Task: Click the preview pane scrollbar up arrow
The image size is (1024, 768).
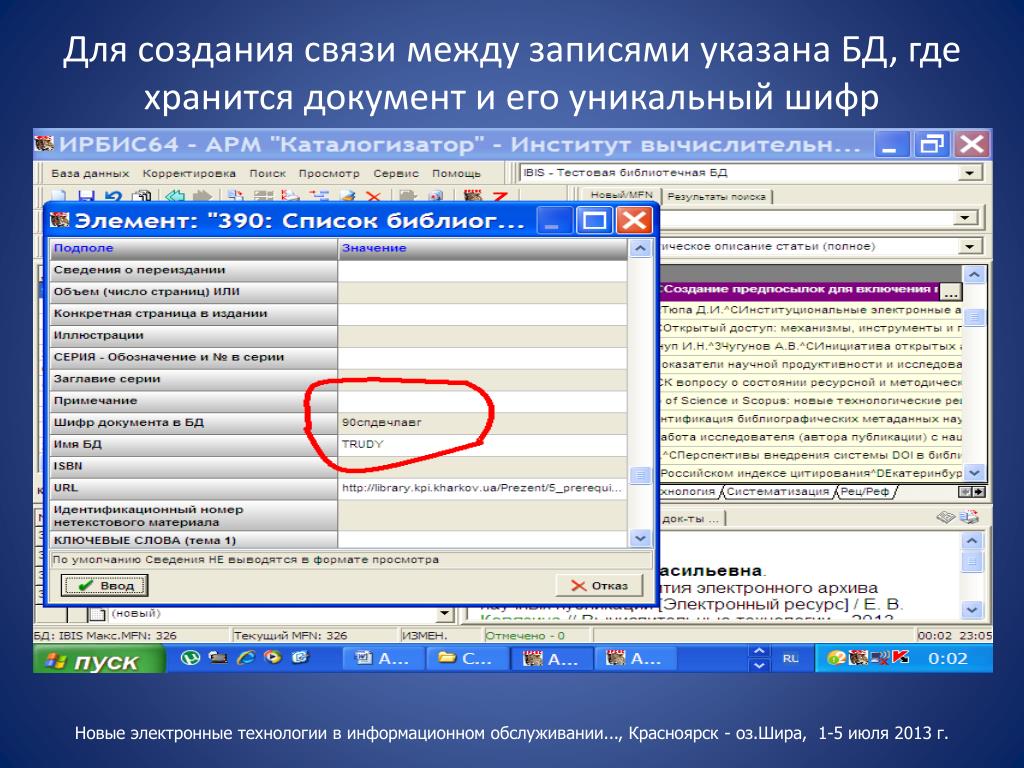Action: click(x=972, y=541)
